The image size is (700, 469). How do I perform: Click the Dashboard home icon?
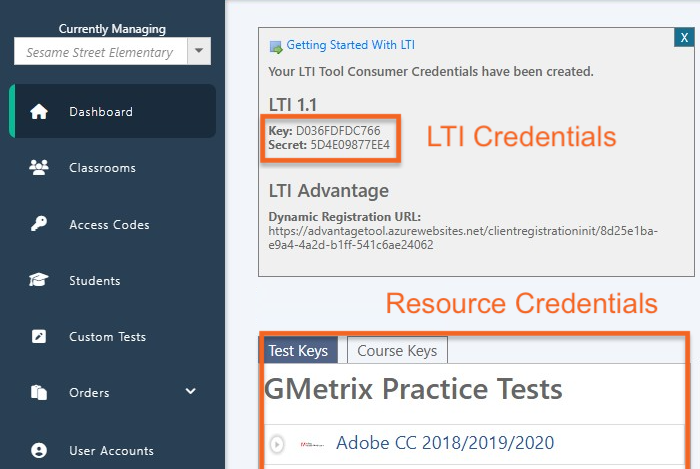(39, 112)
